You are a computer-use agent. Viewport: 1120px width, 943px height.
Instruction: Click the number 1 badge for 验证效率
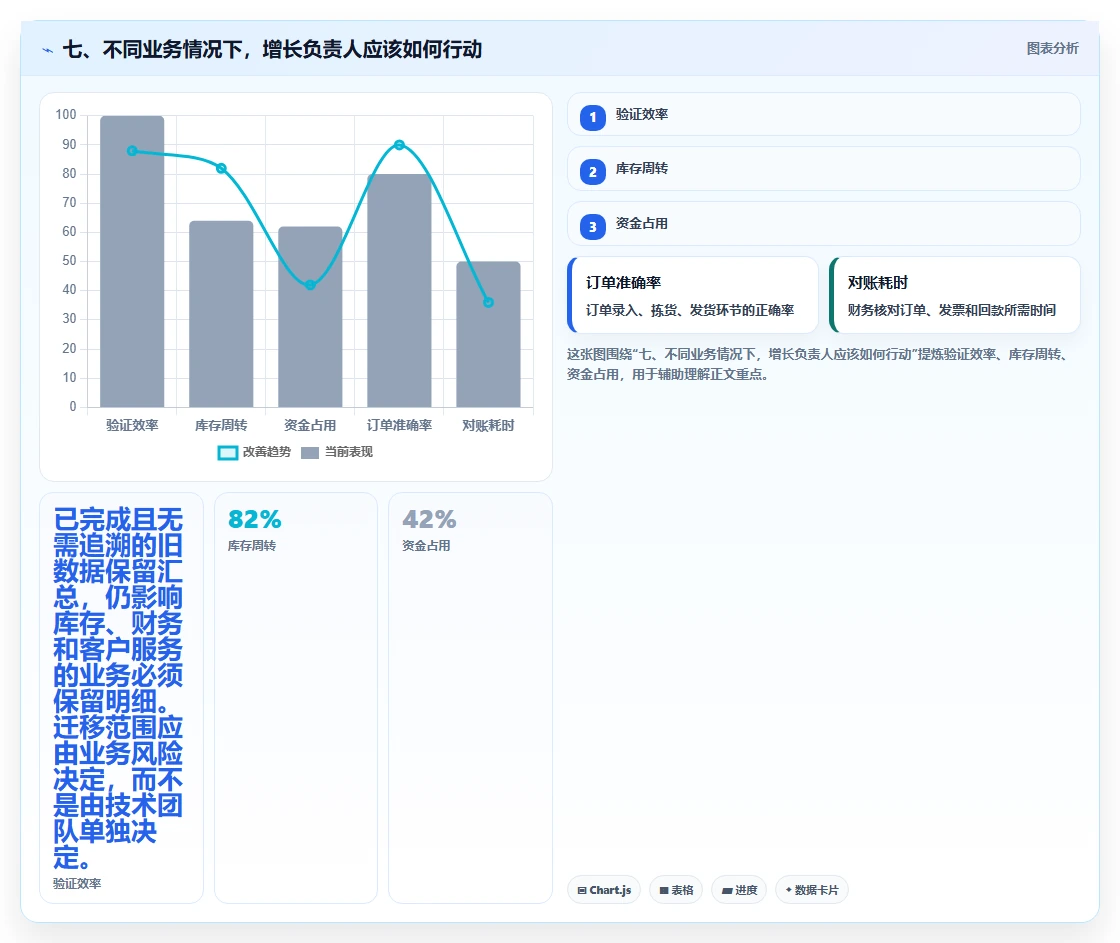point(592,117)
